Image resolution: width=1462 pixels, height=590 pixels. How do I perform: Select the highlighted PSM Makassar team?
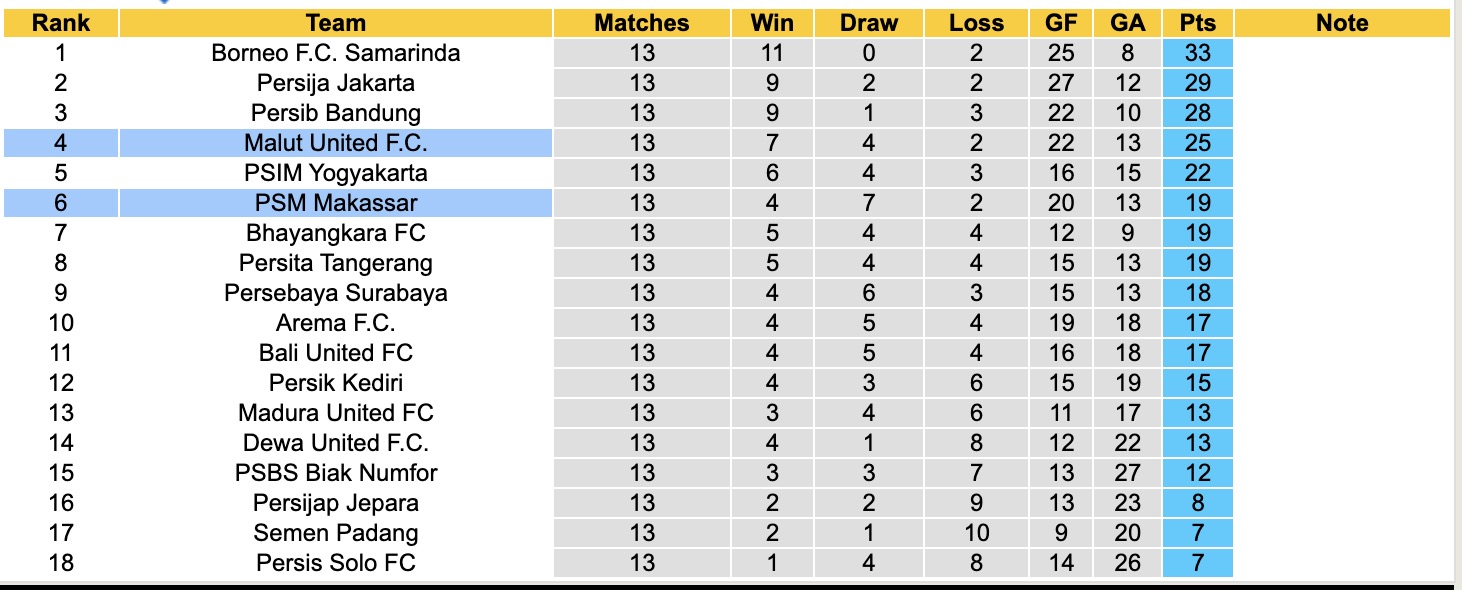pyautogui.click(x=336, y=203)
